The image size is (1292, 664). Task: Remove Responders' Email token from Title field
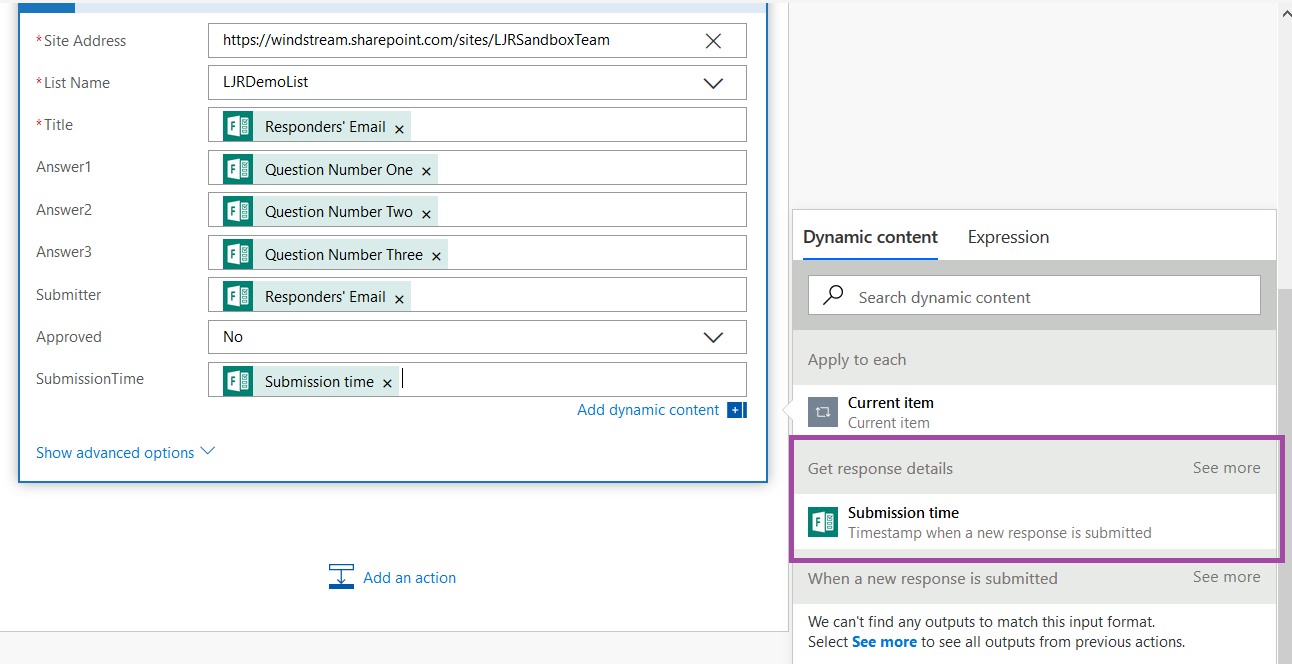pos(399,129)
